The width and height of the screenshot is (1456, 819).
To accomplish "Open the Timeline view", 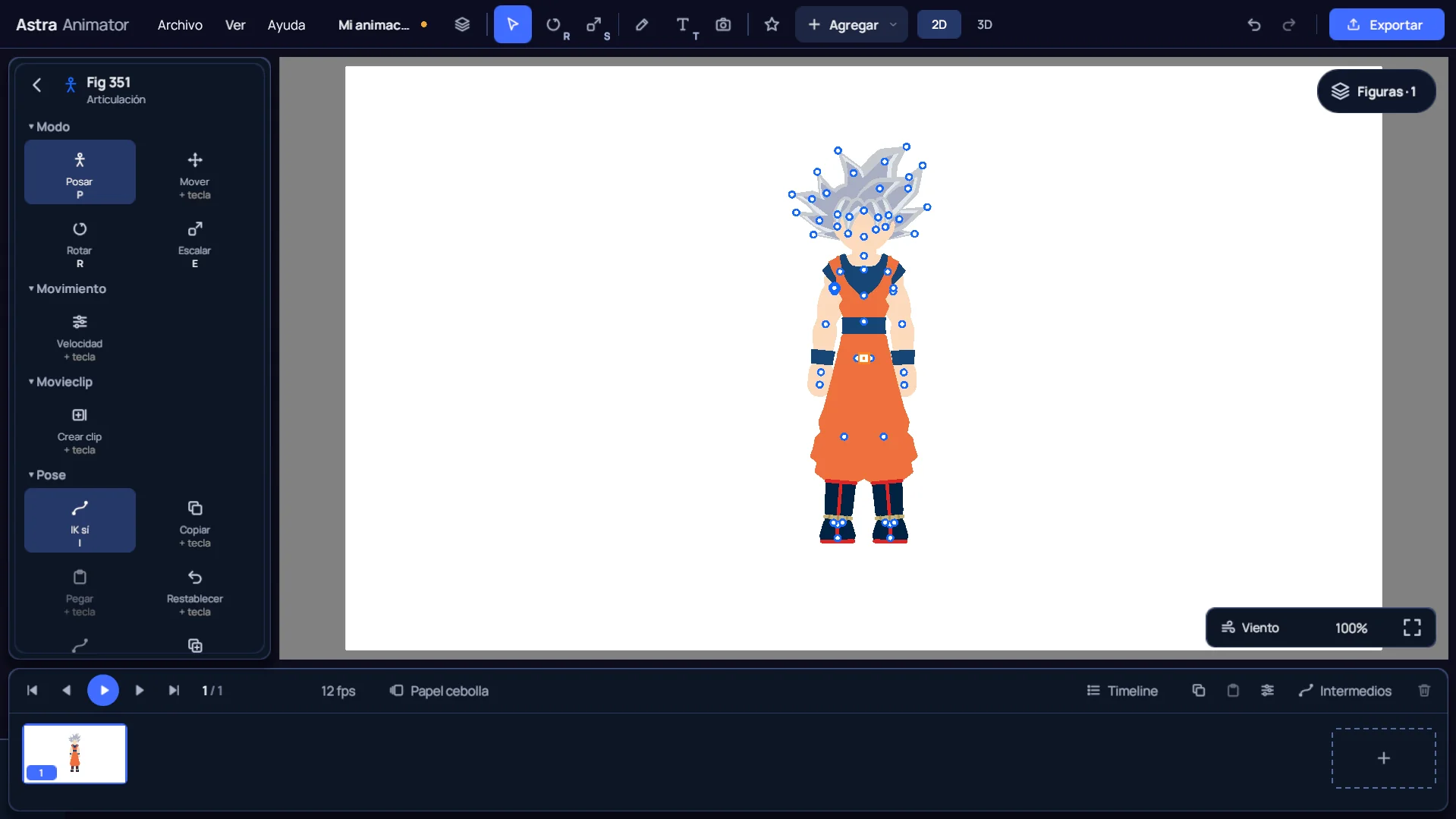I will coord(1122,691).
